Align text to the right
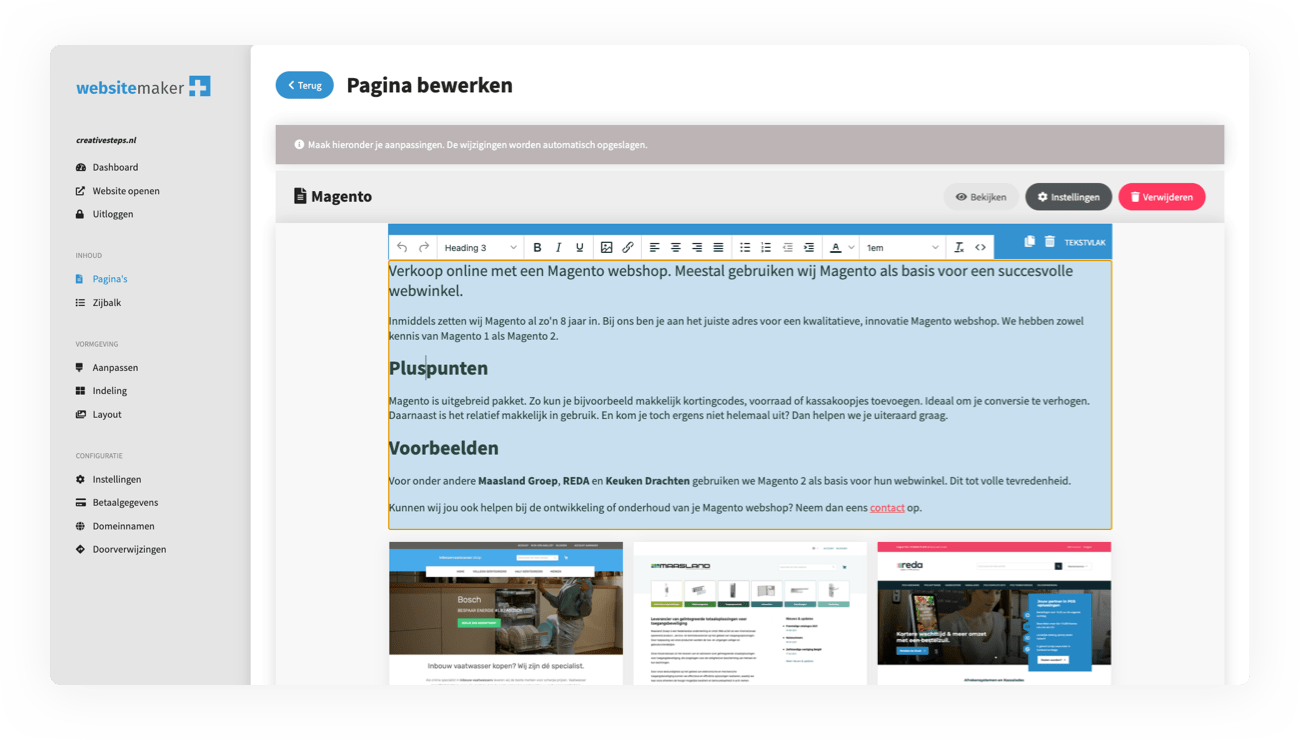Viewport: 1300px width, 740px height. tap(697, 247)
